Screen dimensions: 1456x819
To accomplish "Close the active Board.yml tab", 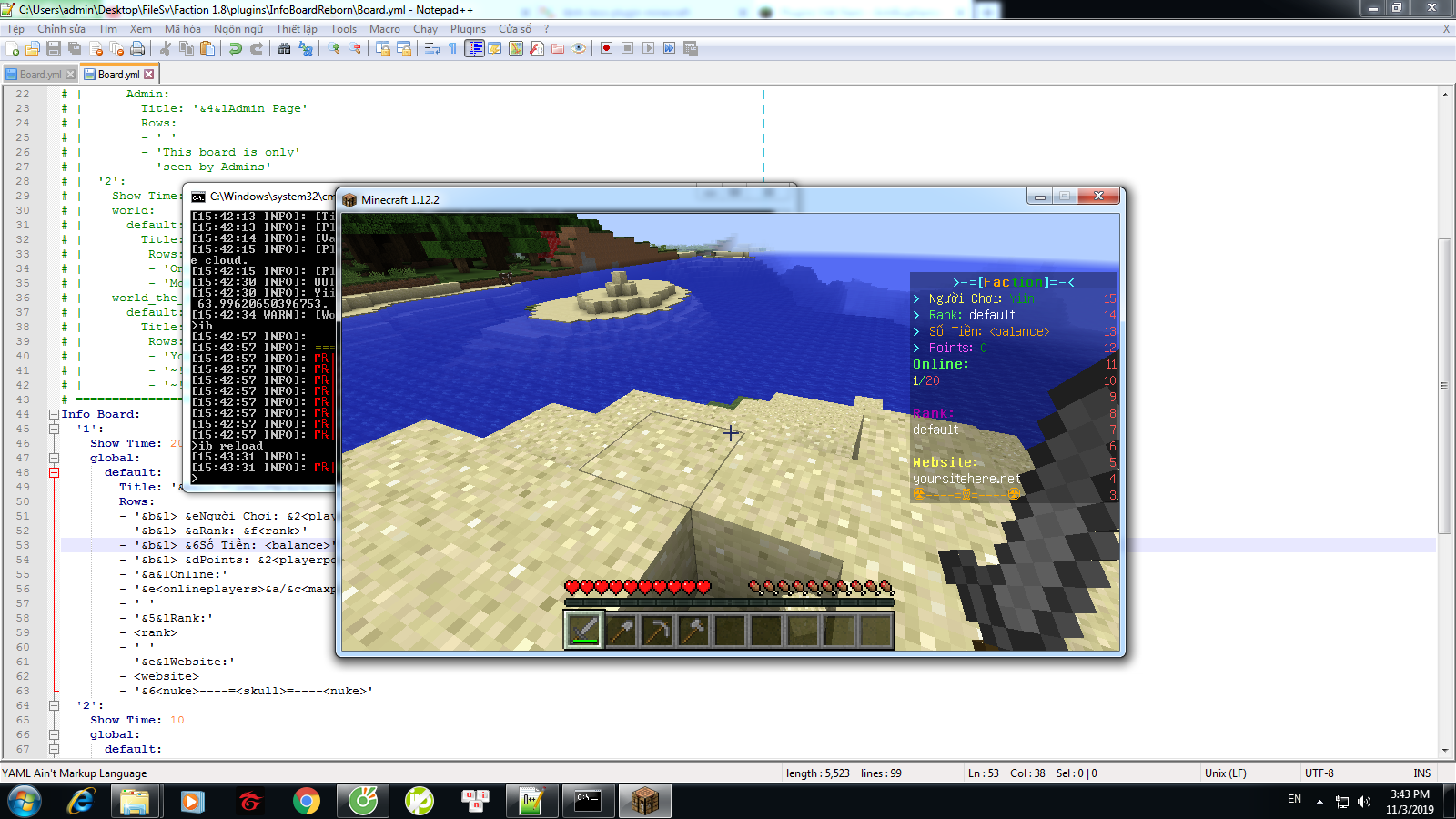I will 149,75.
